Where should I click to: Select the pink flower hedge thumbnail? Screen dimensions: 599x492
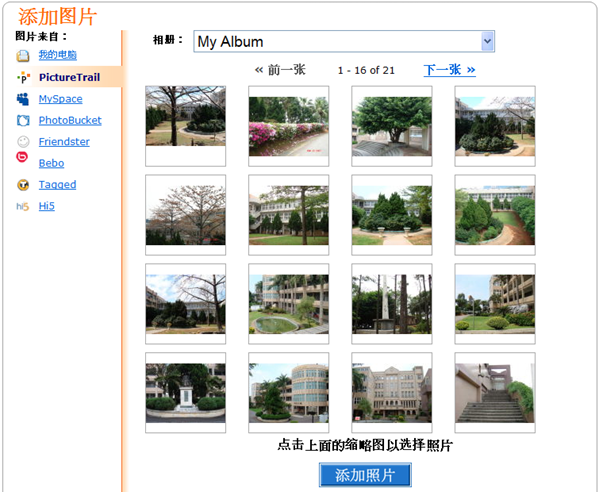click(289, 126)
